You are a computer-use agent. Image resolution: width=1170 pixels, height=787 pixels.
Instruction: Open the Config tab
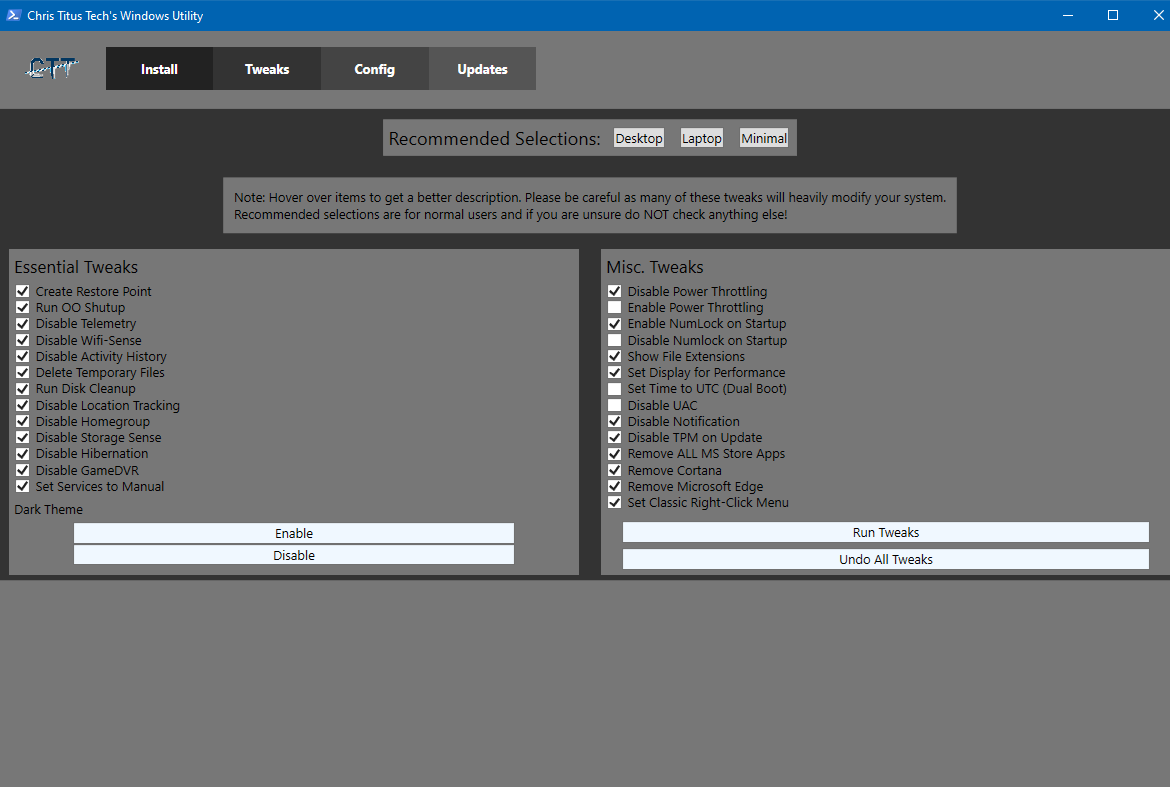[375, 69]
